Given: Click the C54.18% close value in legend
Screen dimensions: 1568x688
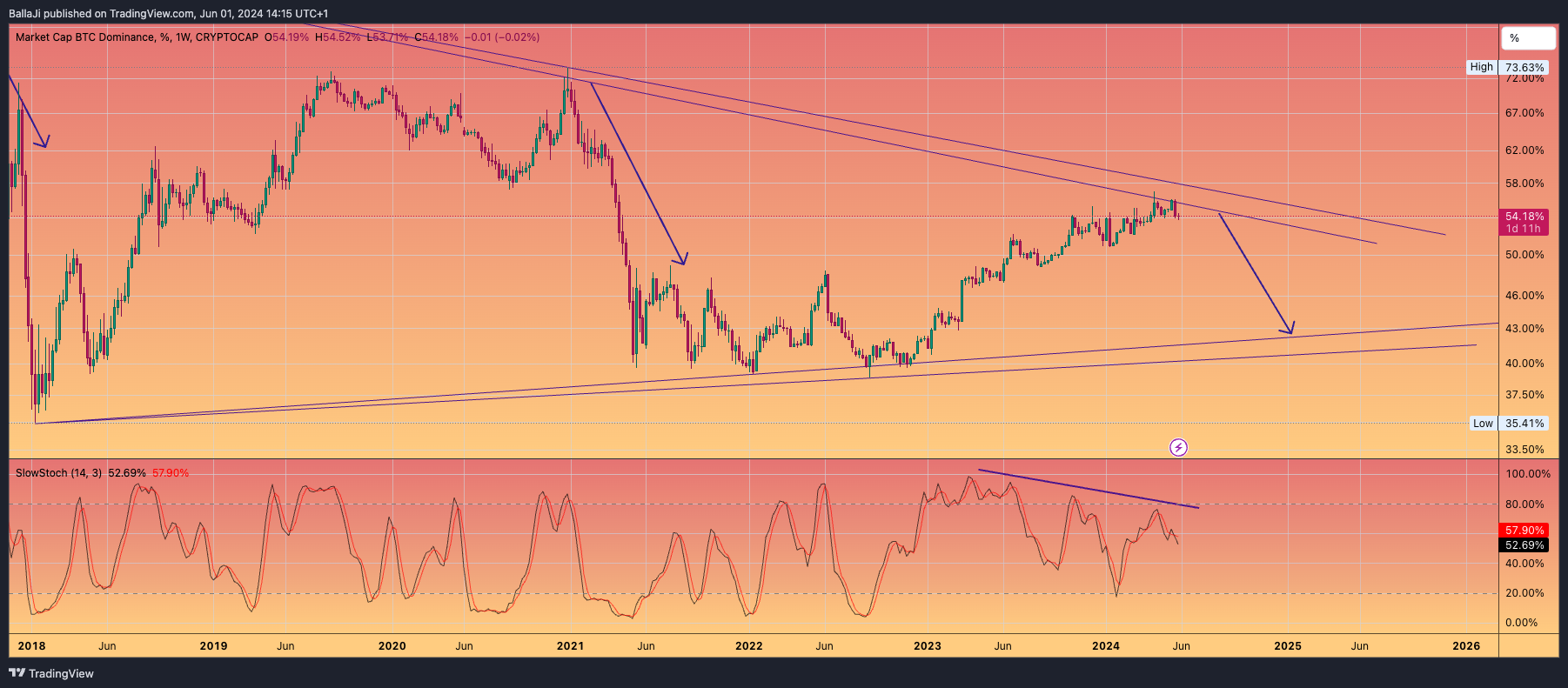Looking at the screenshot, I should (437, 37).
